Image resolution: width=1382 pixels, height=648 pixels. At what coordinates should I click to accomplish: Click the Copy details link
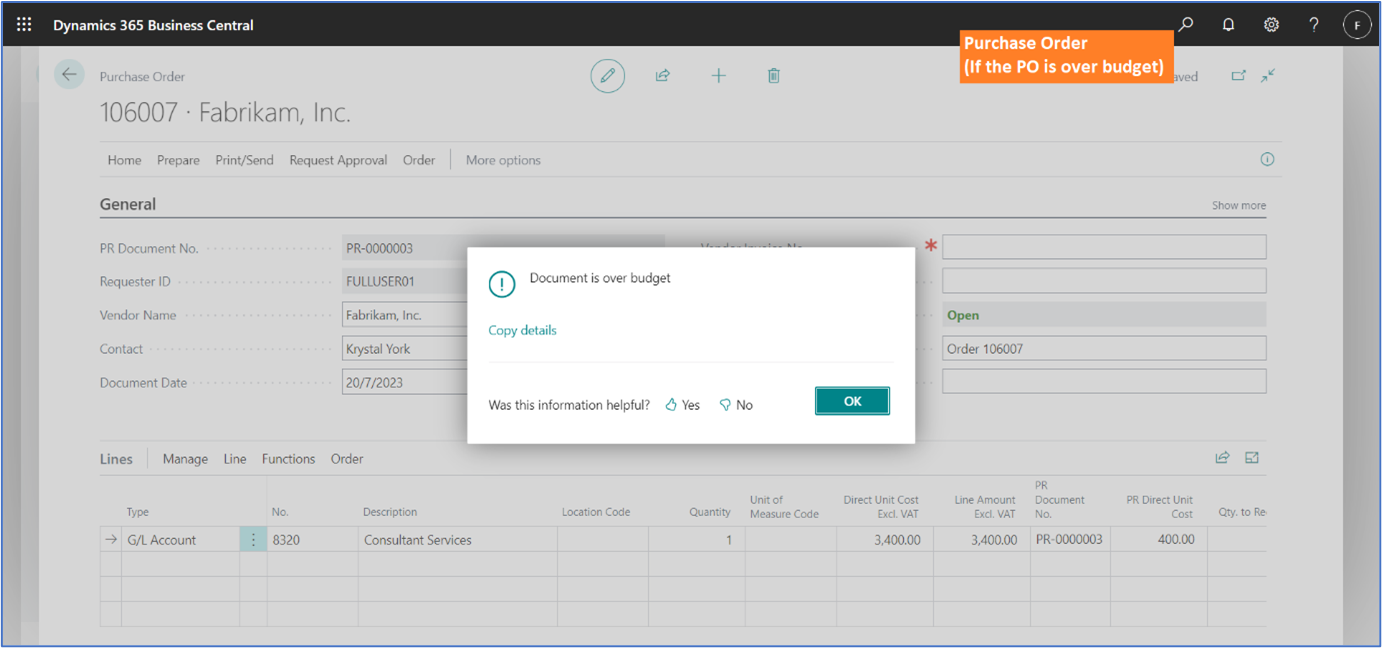point(522,330)
